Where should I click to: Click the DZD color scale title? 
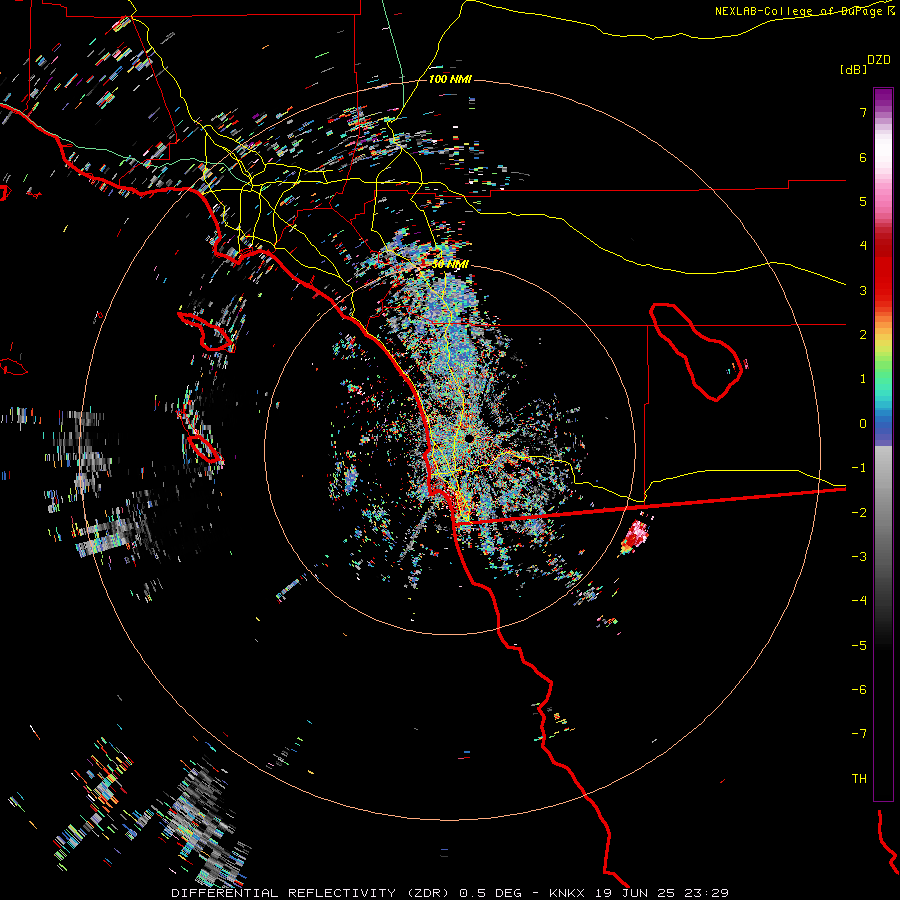pyautogui.click(x=878, y=60)
